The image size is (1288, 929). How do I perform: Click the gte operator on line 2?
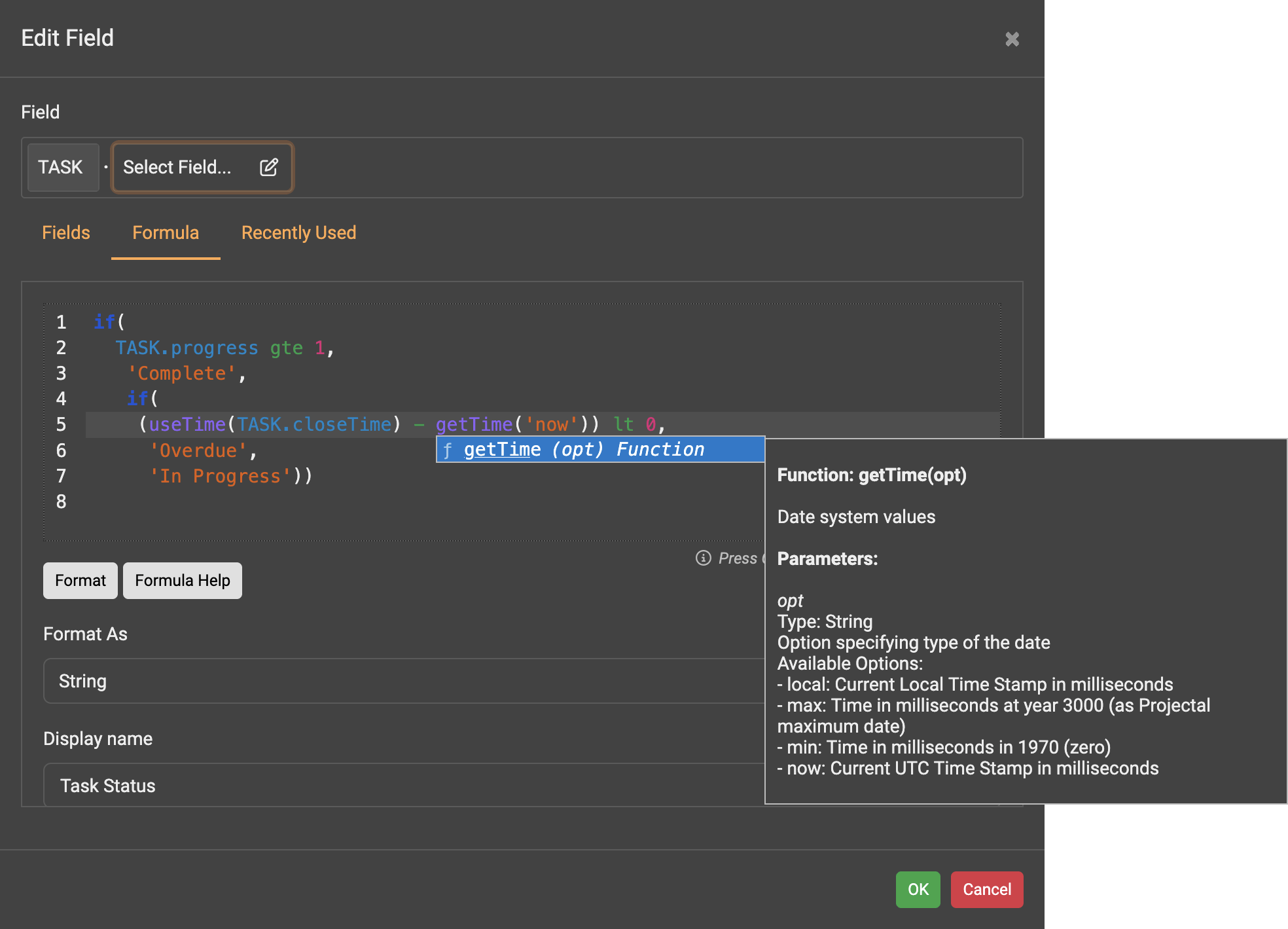[287, 348]
